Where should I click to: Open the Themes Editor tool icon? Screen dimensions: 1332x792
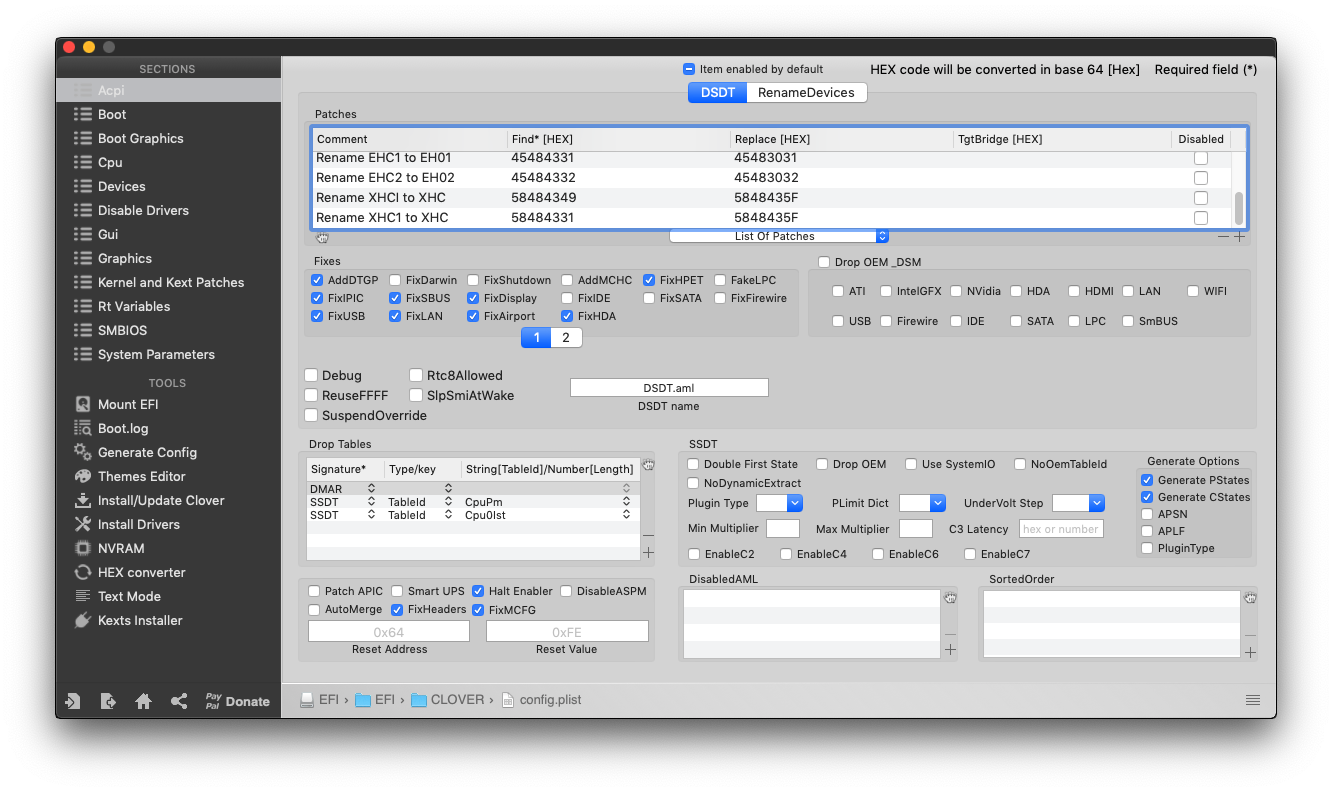(82, 476)
